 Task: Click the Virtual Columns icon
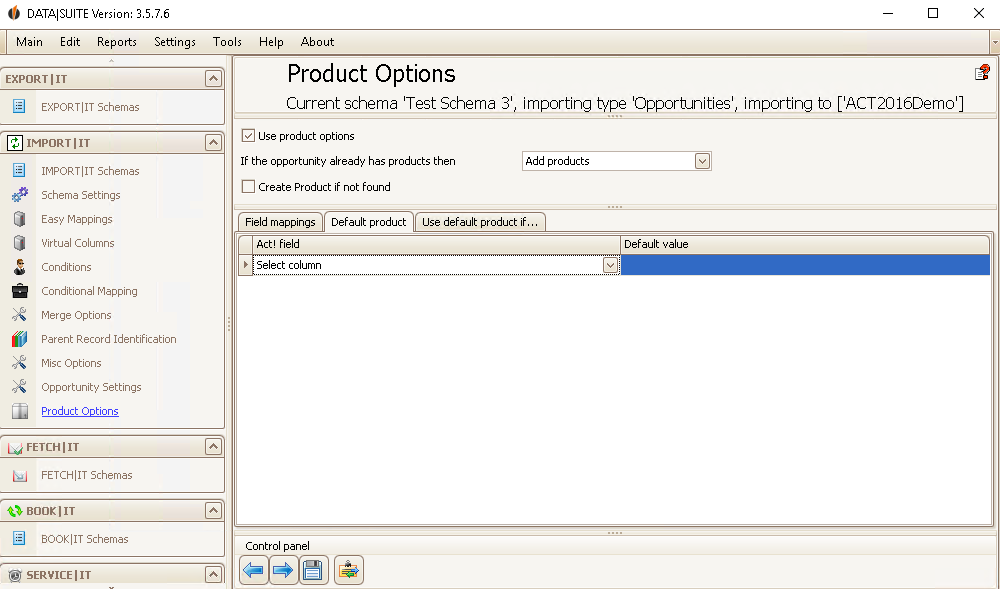click(x=20, y=243)
